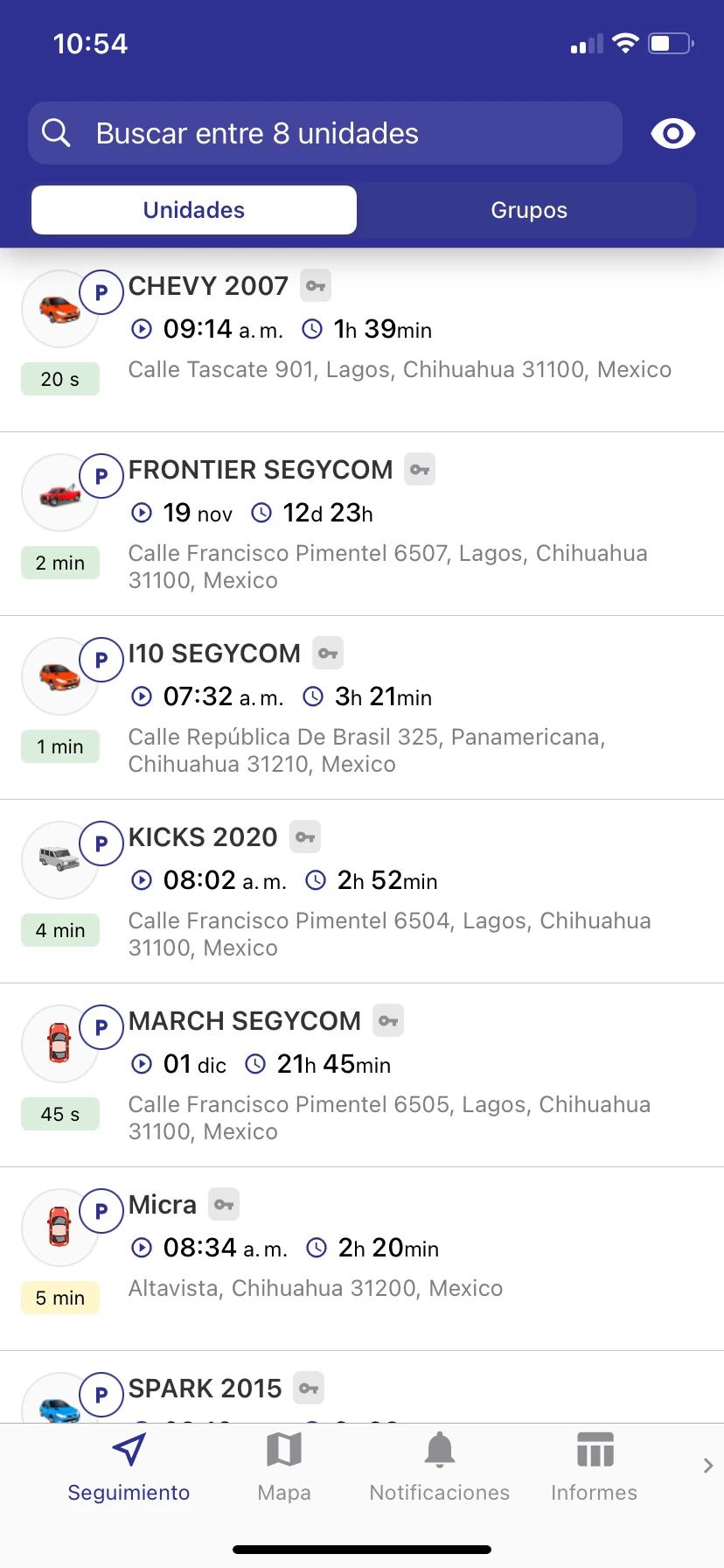Tap the key icon next to Micra

click(224, 1205)
